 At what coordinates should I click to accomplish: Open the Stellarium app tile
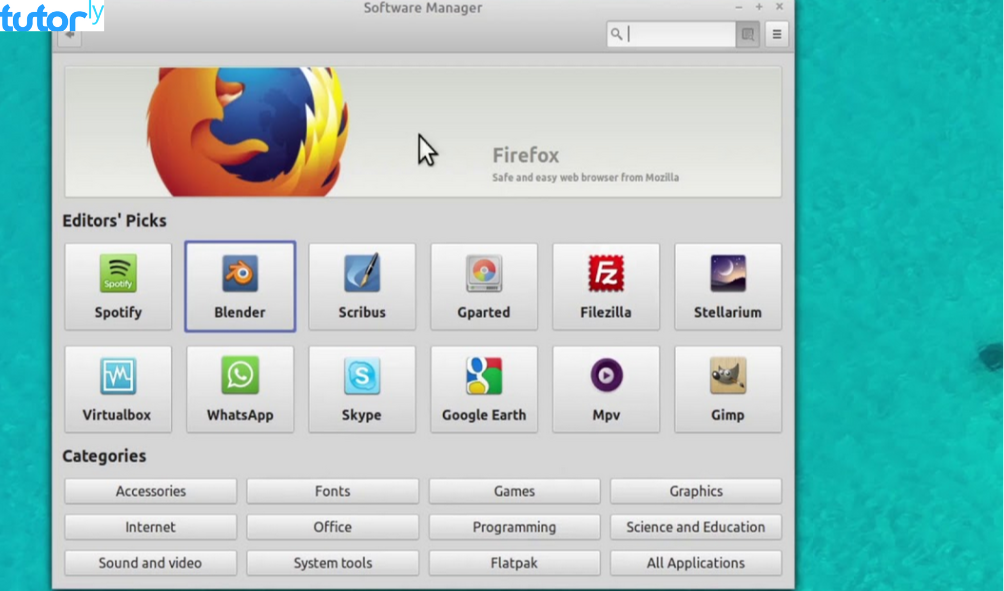coord(728,286)
